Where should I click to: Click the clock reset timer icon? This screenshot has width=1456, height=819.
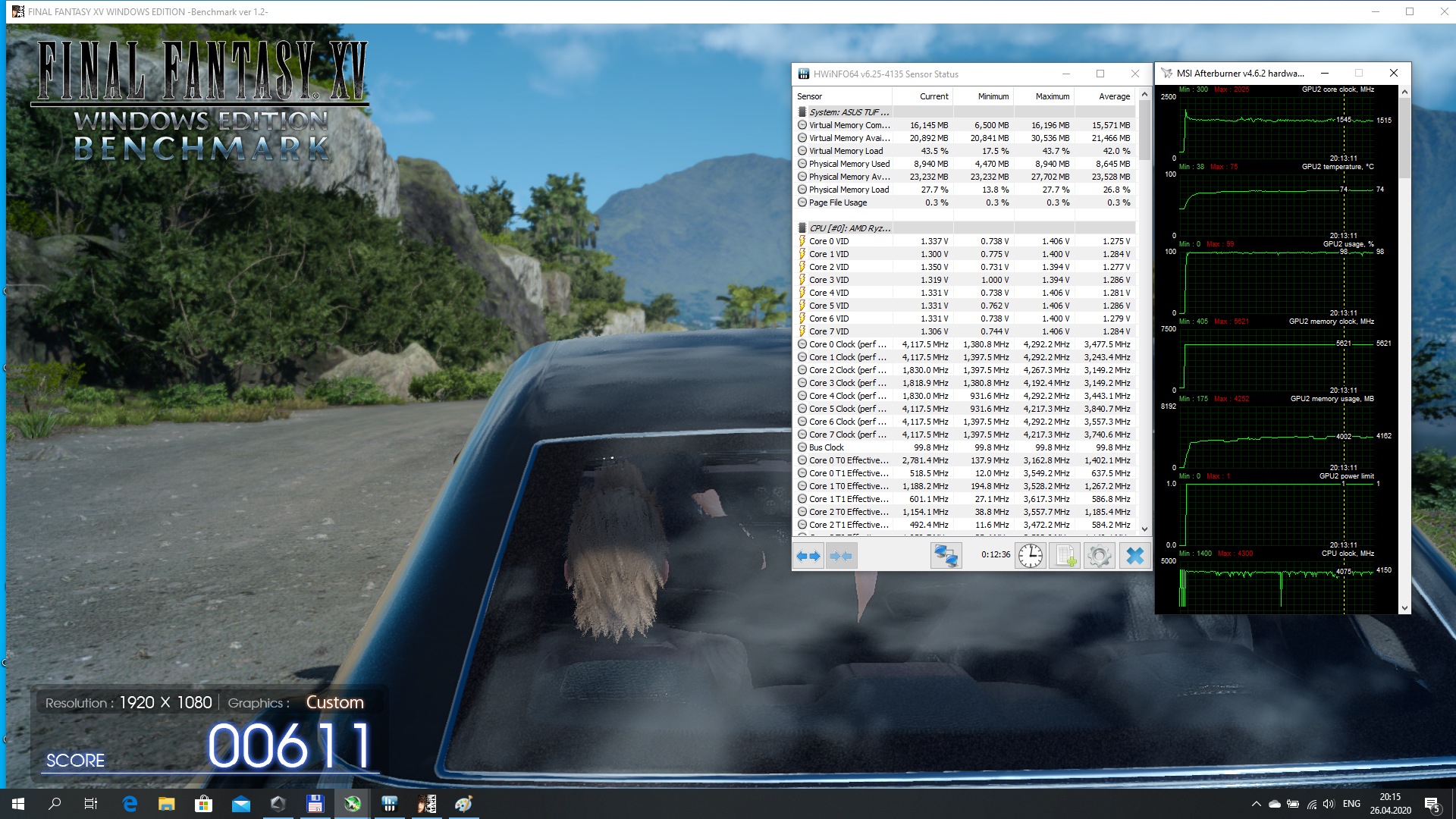pos(1030,556)
